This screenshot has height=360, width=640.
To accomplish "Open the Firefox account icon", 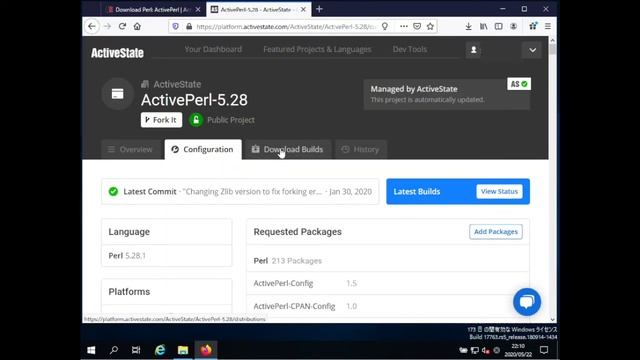I will (513, 27).
